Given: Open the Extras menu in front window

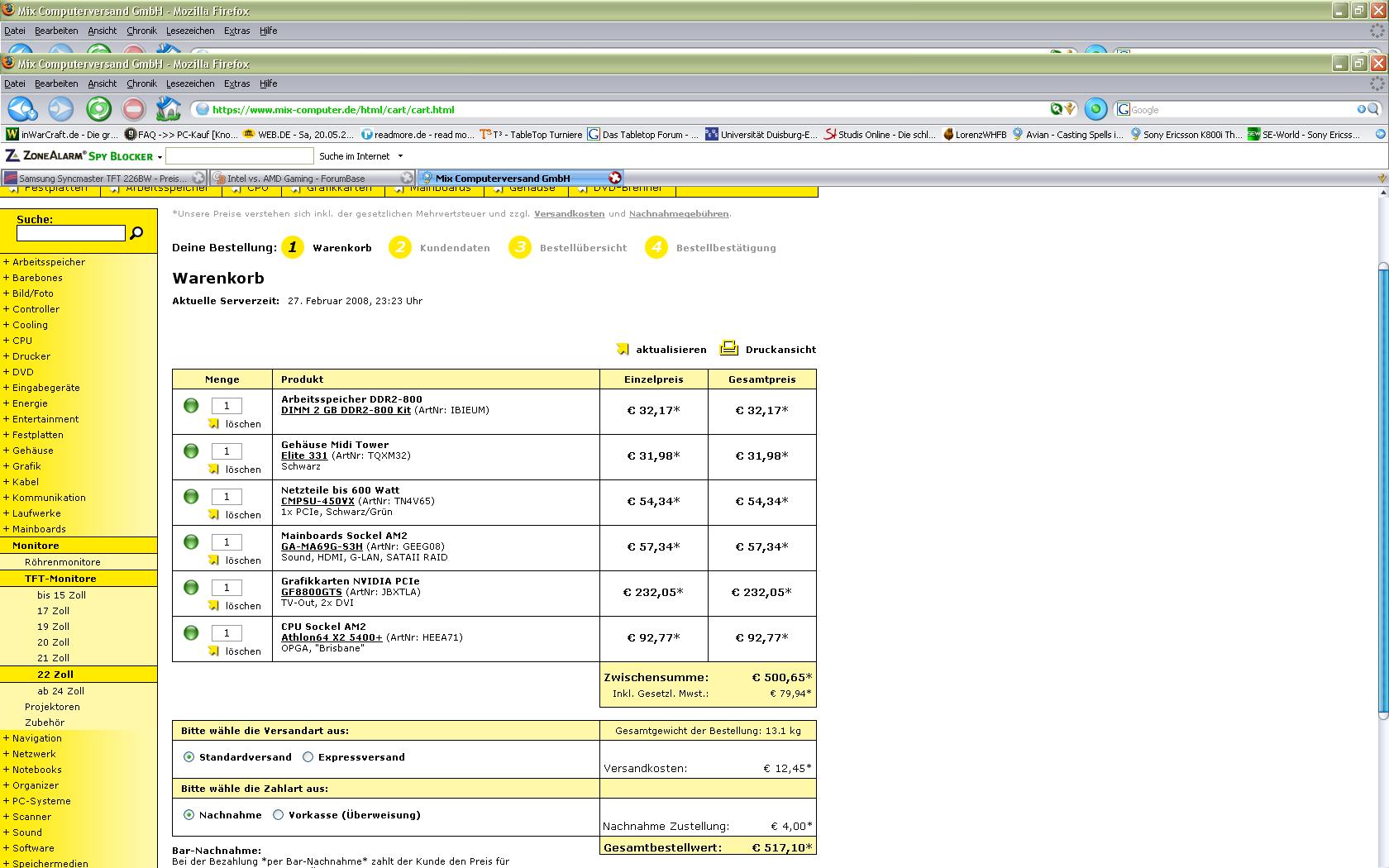Looking at the screenshot, I should (x=236, y=83).
